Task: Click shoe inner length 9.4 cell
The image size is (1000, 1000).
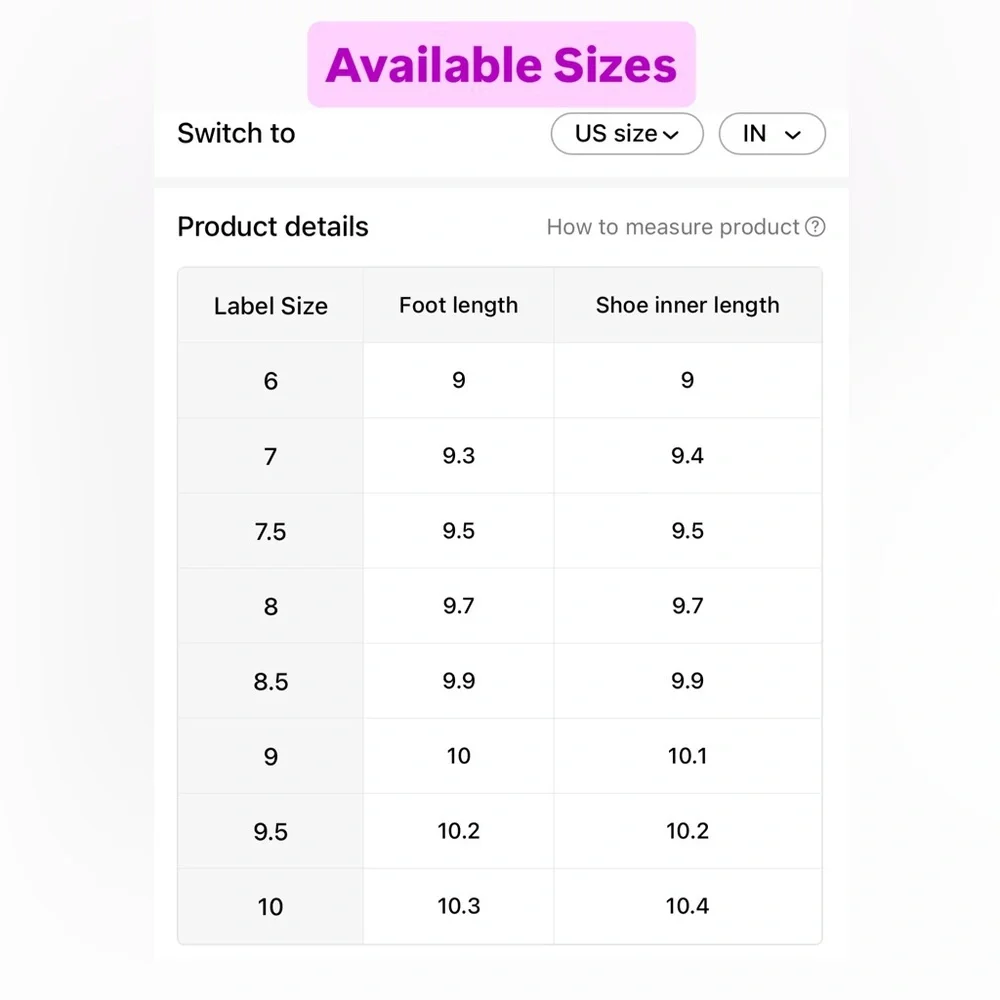Action: tap(688, 455)
